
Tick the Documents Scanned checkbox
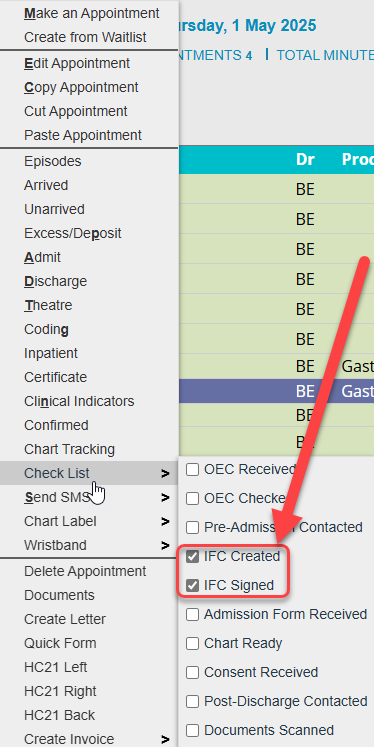point(192,730)
